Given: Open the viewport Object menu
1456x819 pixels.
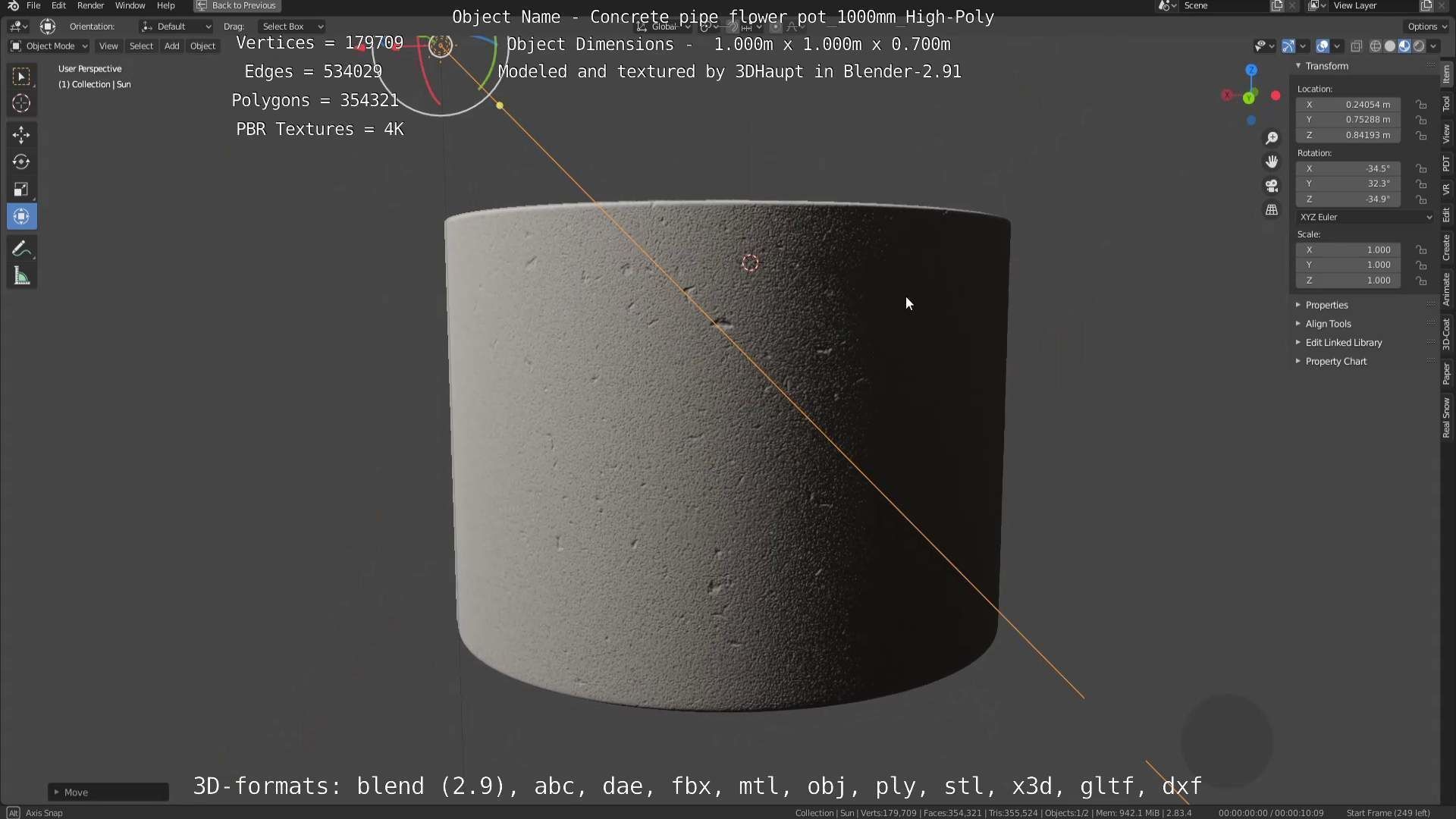Looking at the screenshot, I should [x=202, y=46].
